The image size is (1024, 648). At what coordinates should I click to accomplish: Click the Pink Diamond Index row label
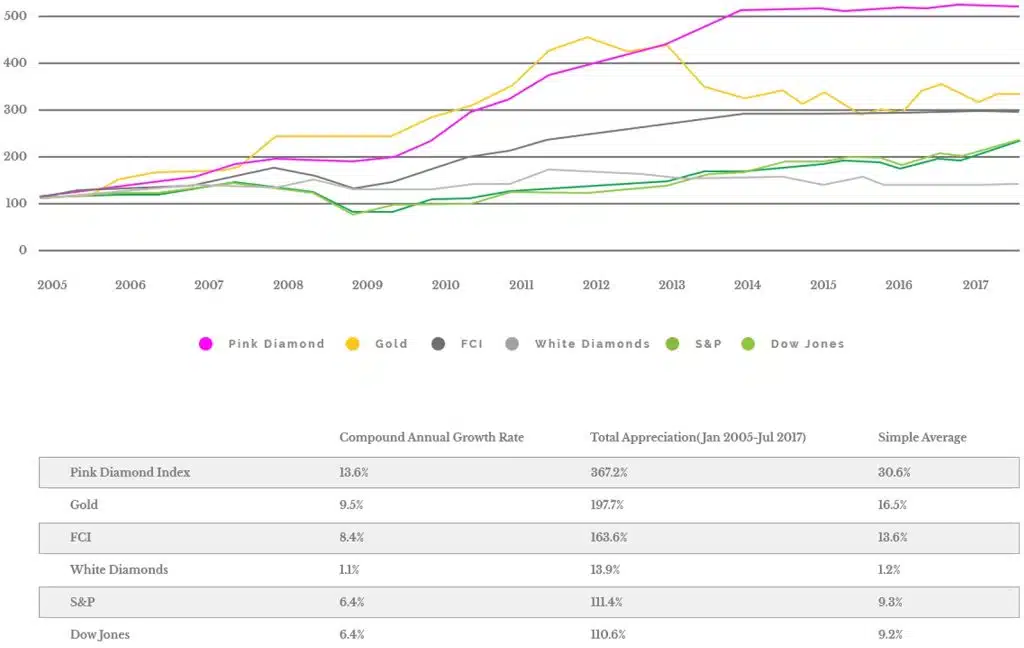130,472
